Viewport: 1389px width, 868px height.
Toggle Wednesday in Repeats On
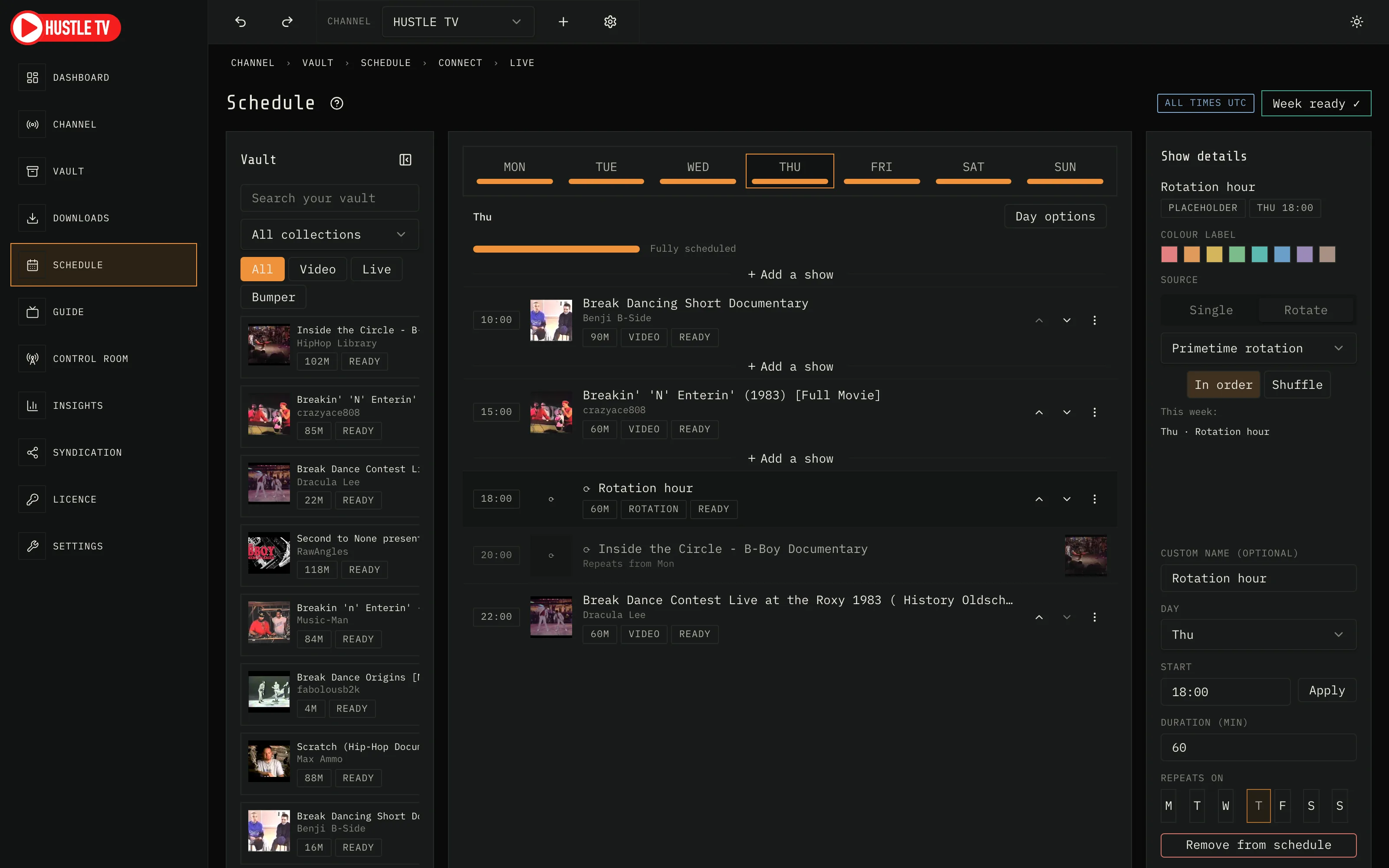click(1225, 806)
